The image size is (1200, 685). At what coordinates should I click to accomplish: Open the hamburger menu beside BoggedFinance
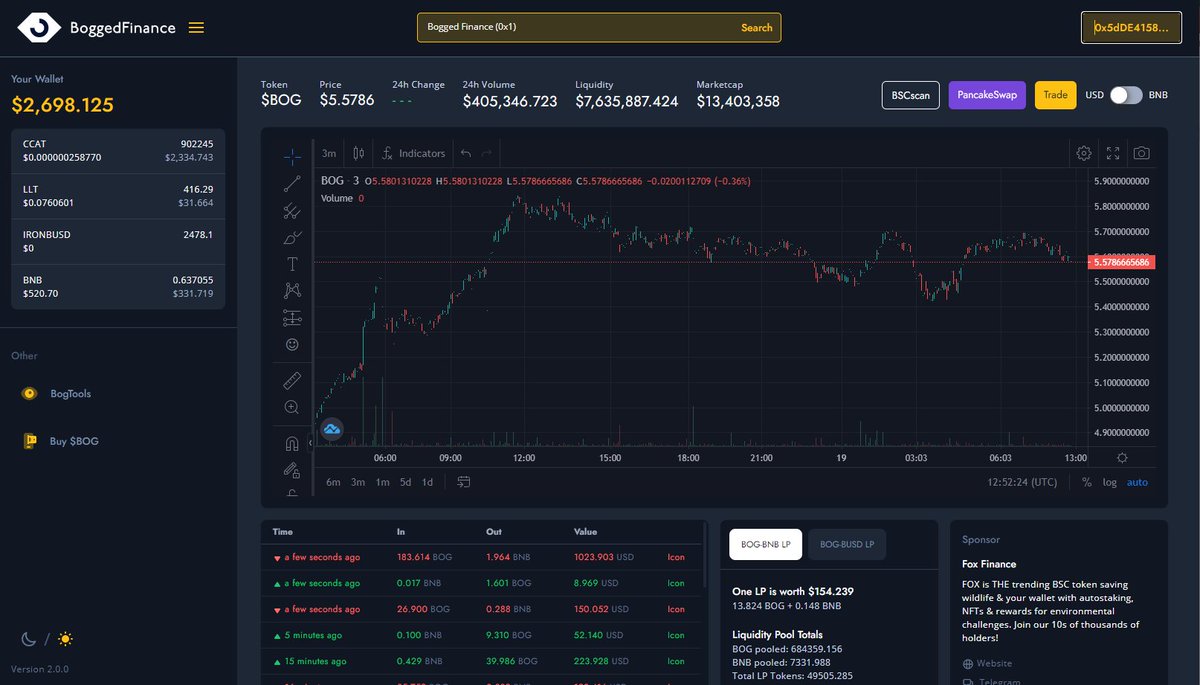(196, 28)
